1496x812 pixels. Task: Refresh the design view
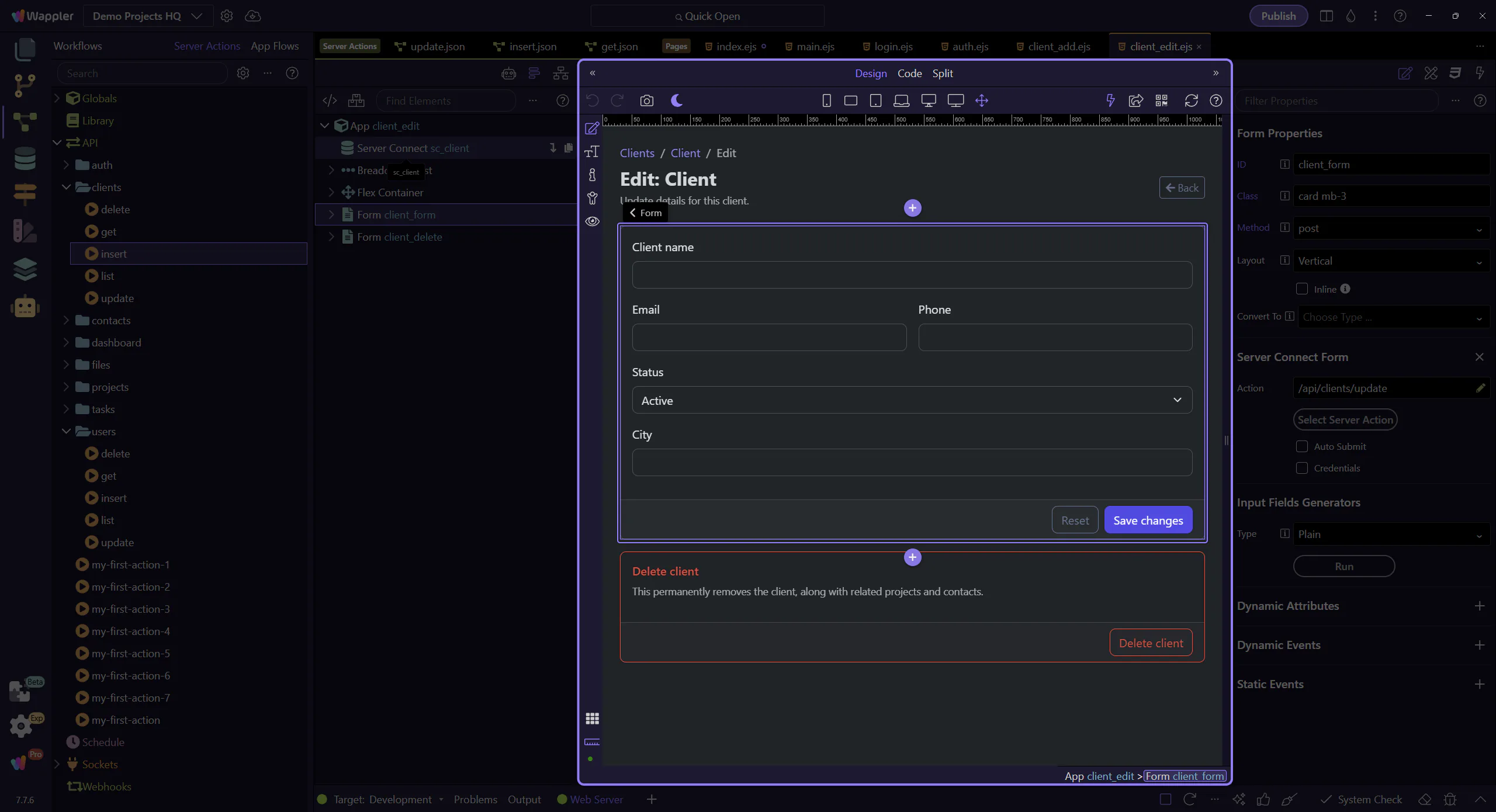click(1191, 100)
